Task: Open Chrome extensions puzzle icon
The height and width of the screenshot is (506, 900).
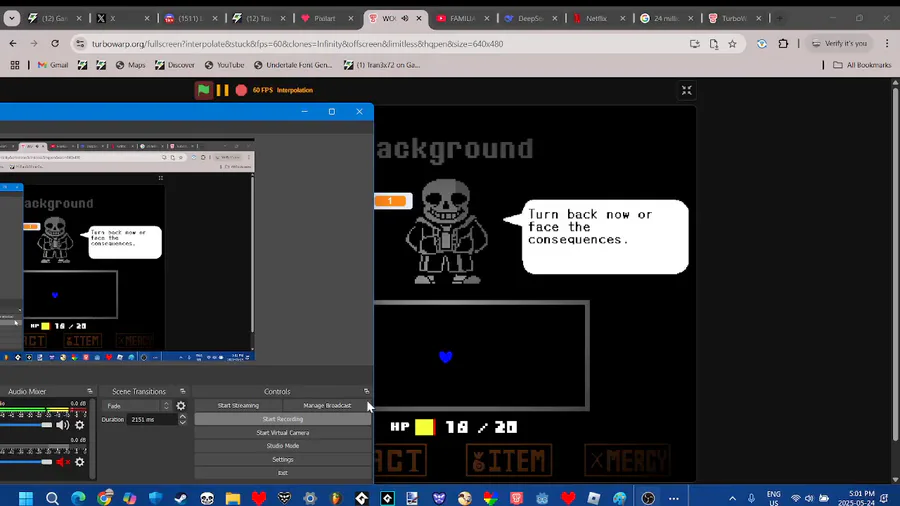Action: pyautogui.click(x=783, y=44)
